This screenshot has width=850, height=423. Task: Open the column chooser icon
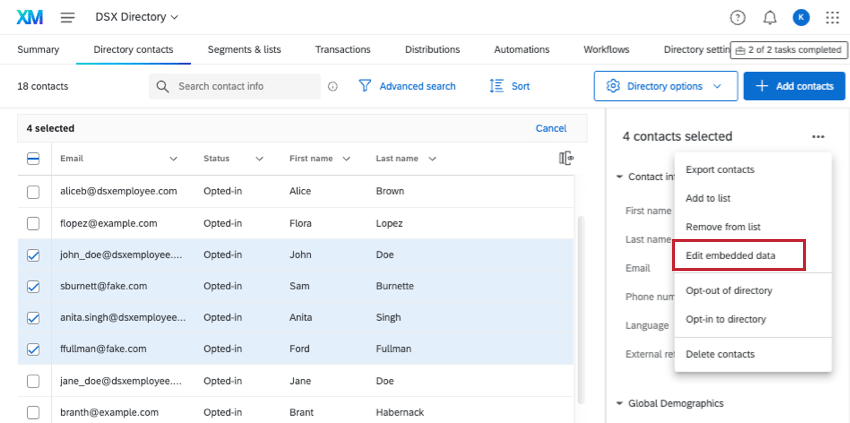567,158
